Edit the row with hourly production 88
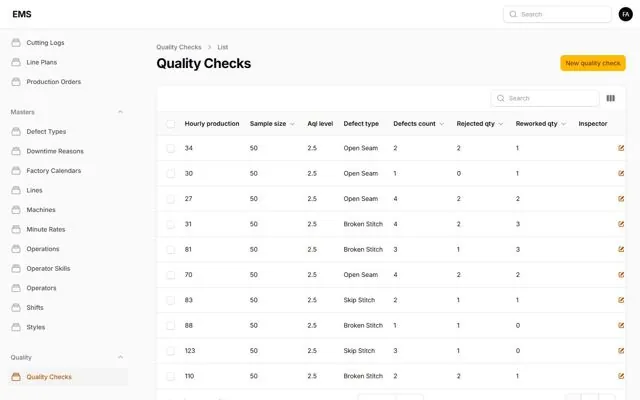This screenshot has width=640, height=400. pos(621,325)
